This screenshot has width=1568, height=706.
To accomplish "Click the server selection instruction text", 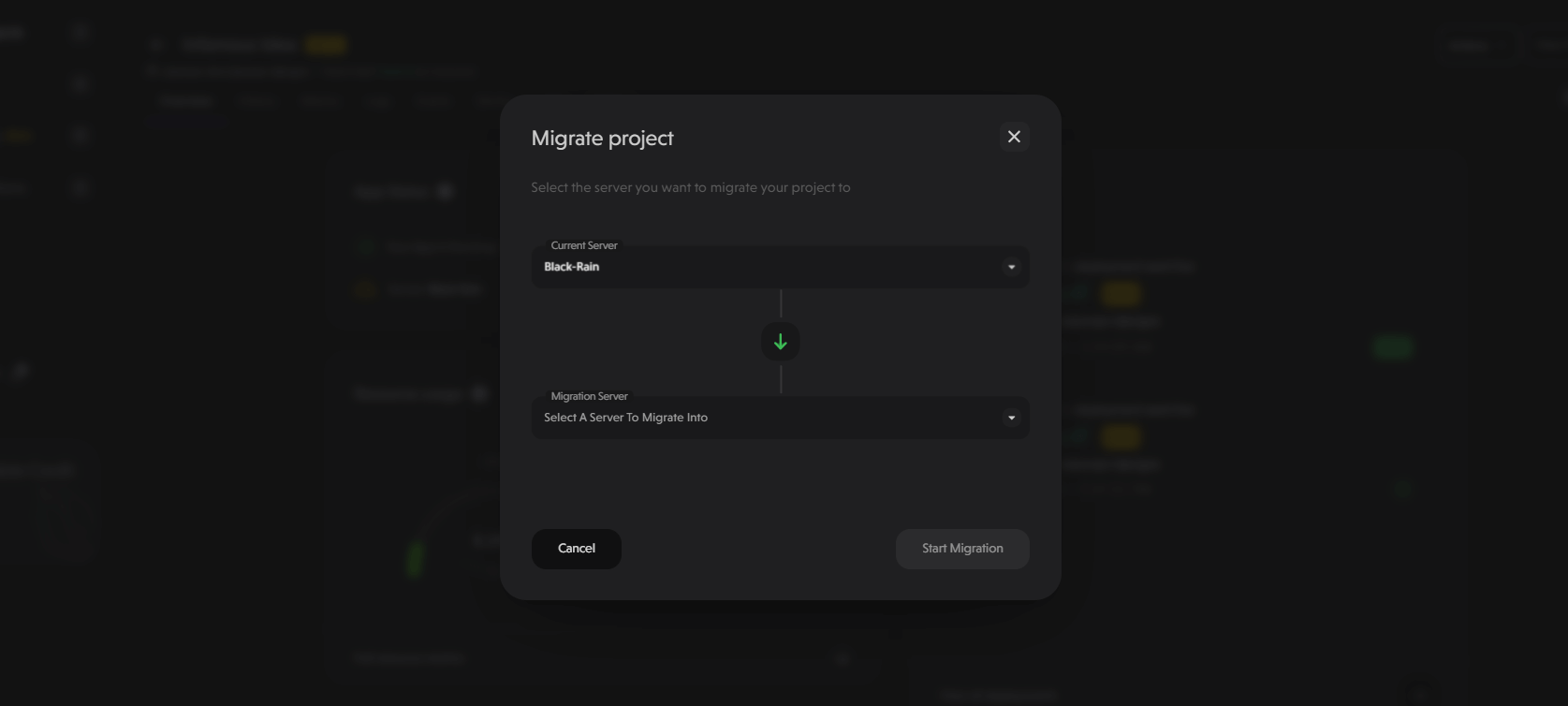I will [x=691, y=187].
